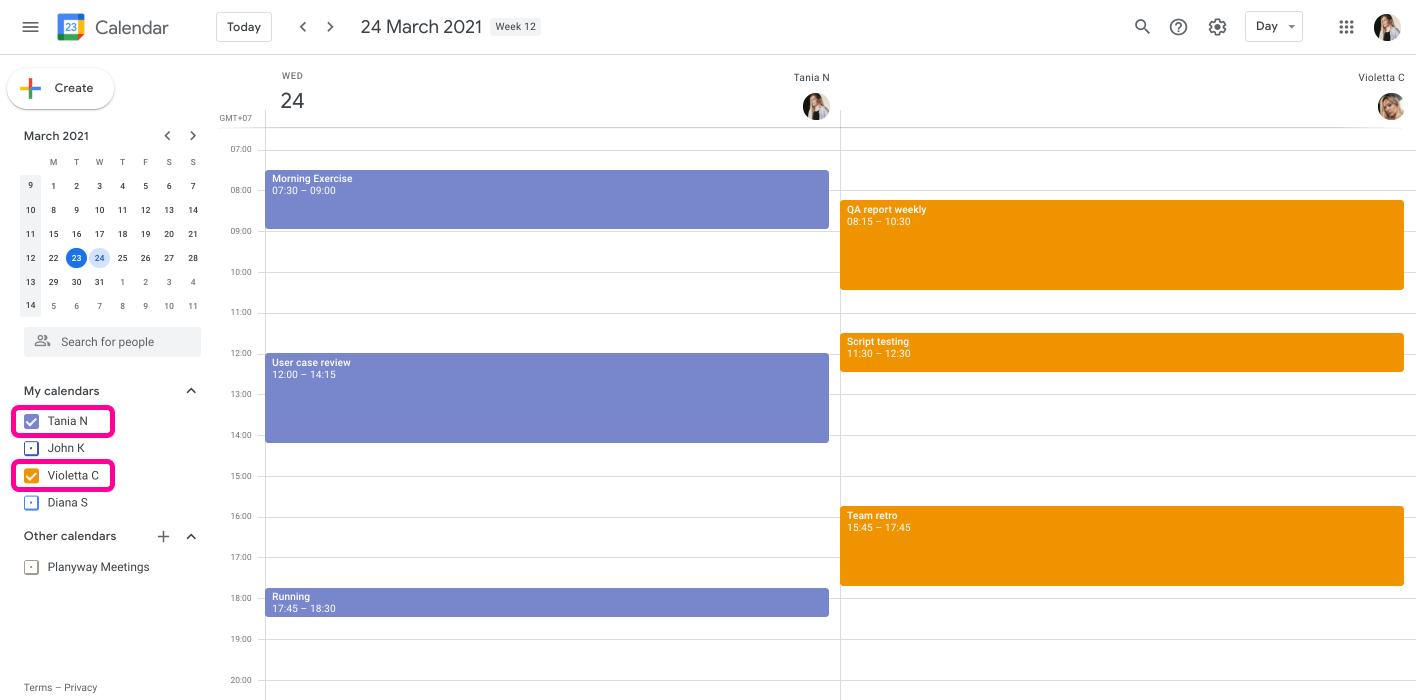The width and height of the screenshot is (1416, 700).
Task: Open the Support help icon
Action: [x=1178, y=27]
